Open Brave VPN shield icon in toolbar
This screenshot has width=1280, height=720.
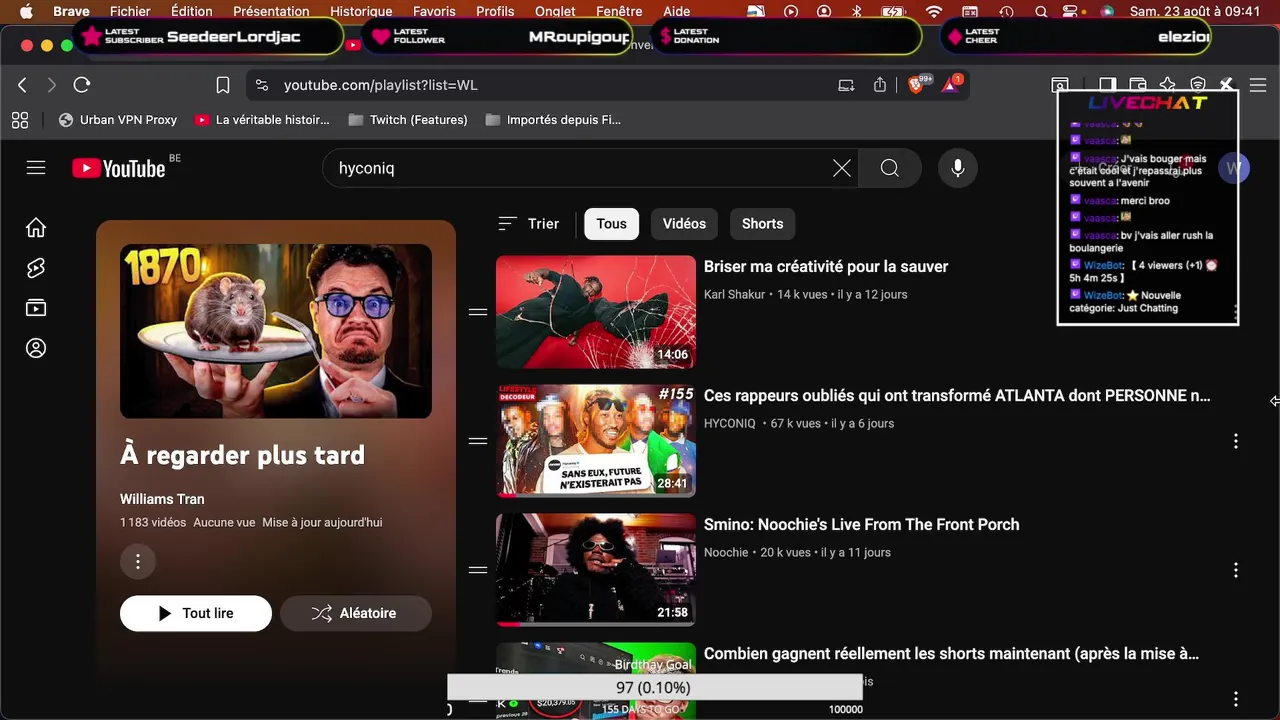1198,85
